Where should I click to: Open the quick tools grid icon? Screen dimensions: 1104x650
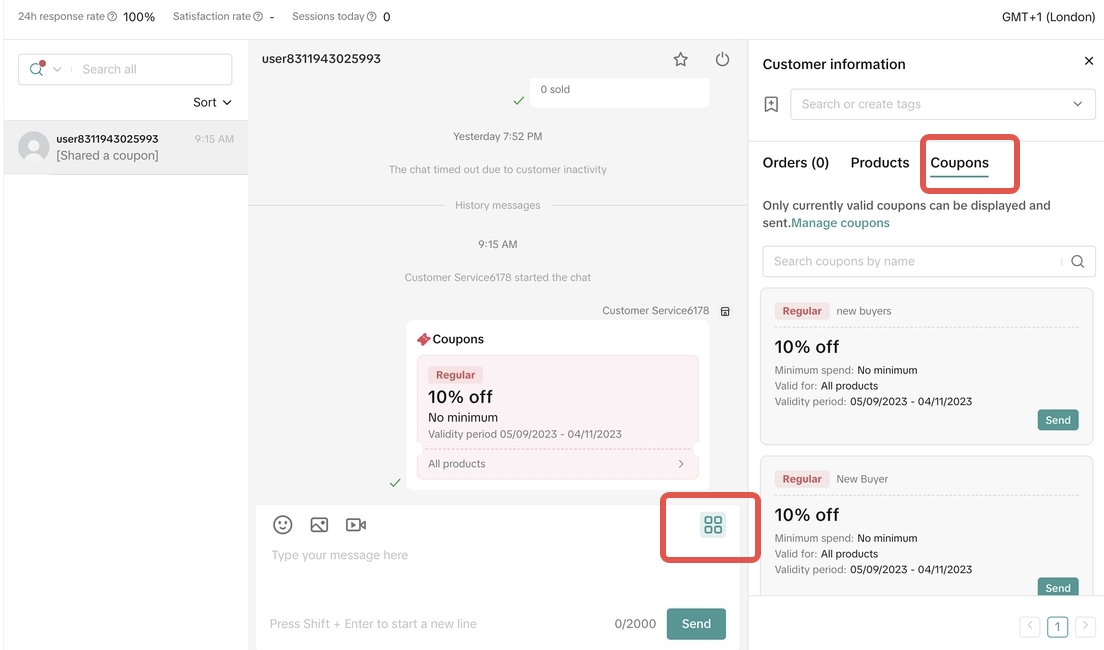tap(712, 525)
